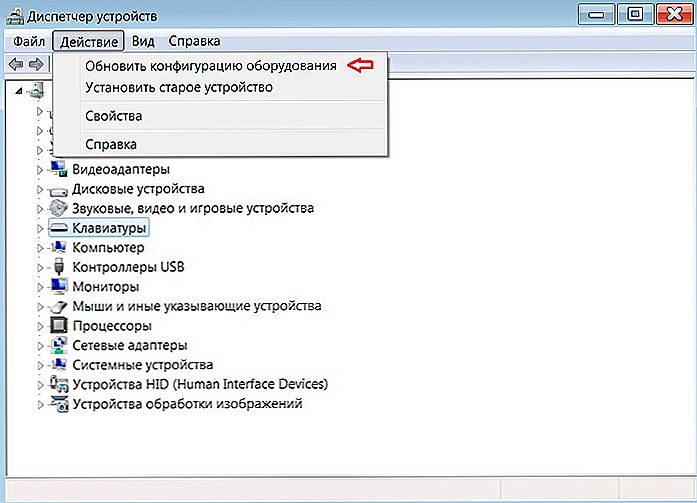Click the Сетевые адаптеры network icon

[x=59, y=345]
